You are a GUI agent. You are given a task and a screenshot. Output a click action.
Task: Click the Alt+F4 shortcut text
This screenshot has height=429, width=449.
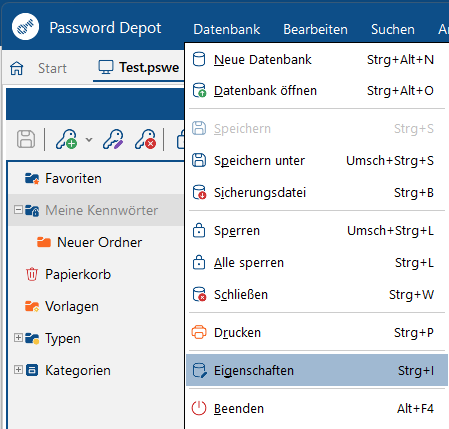tap(415, 409)
